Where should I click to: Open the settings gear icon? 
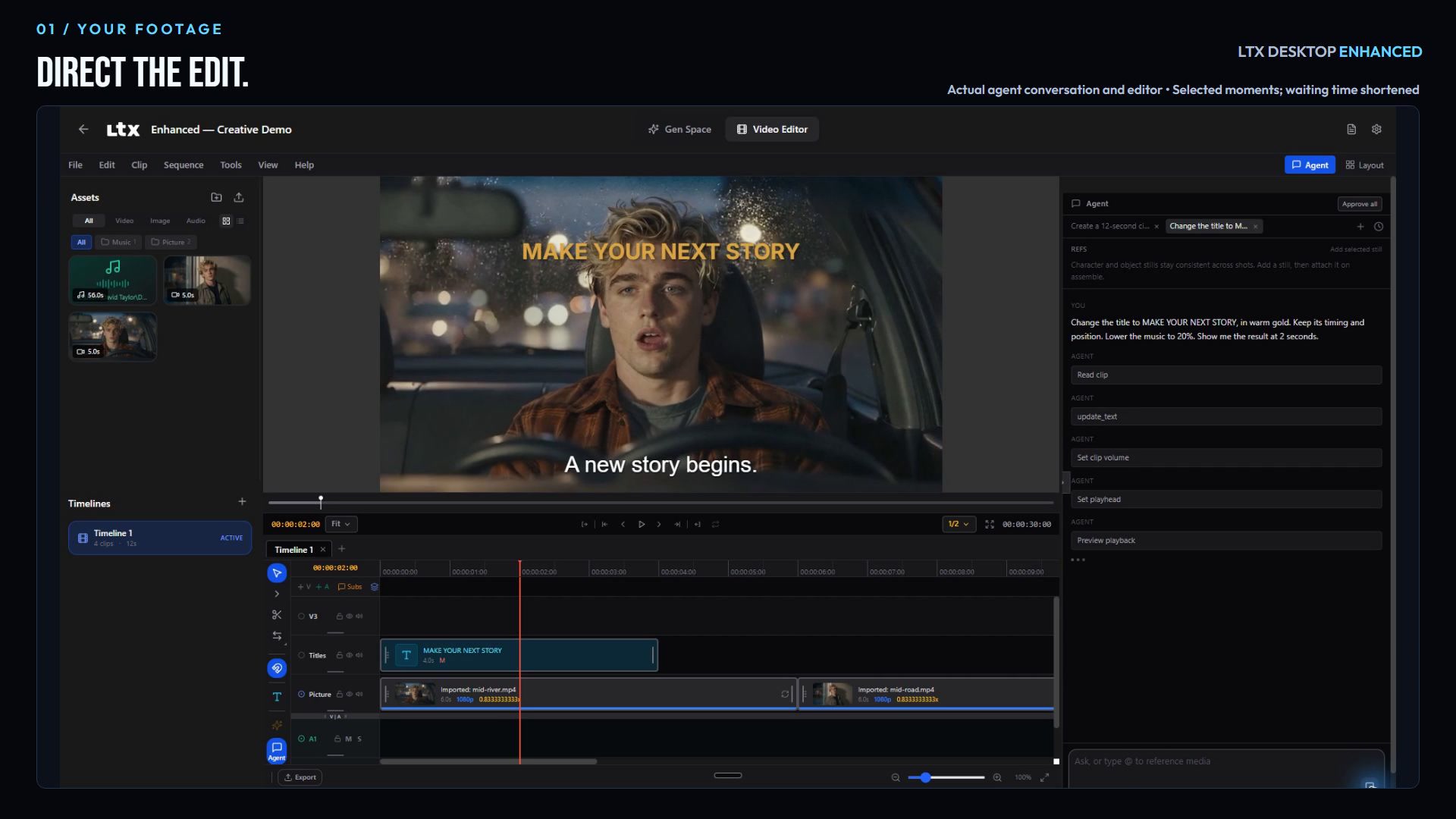(x=1376, y=130)
